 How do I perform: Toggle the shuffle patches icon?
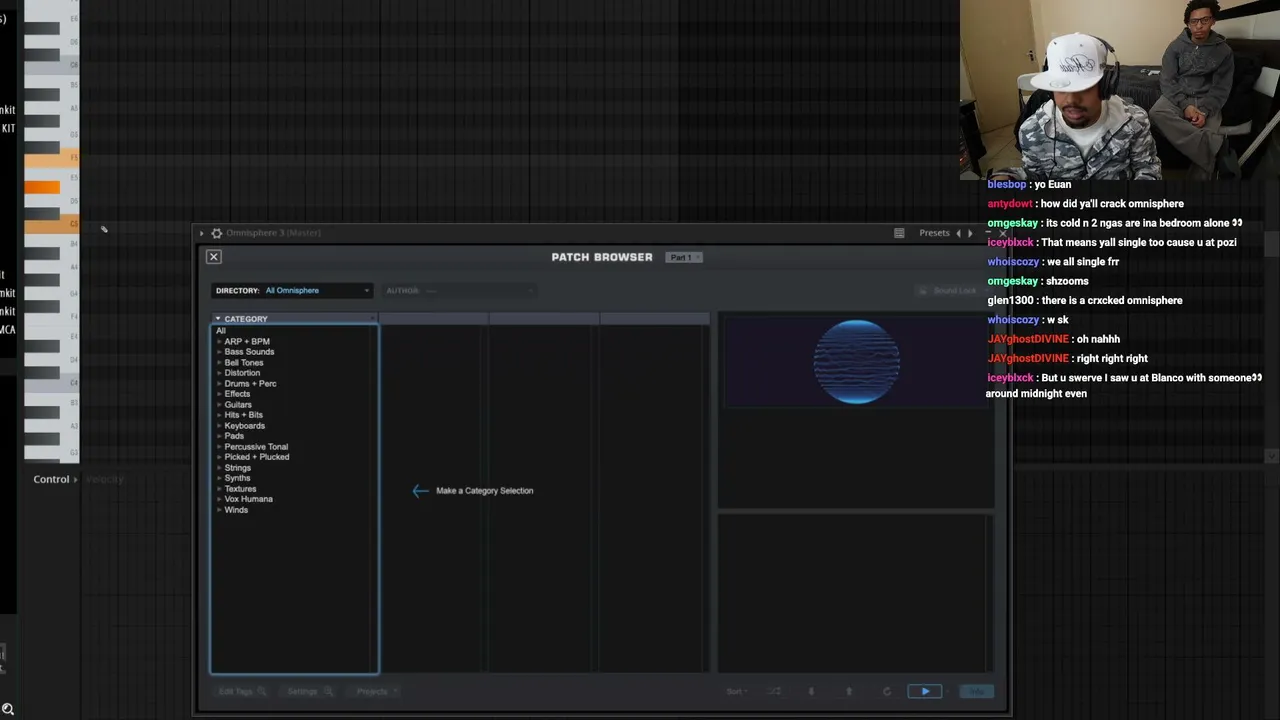point(774,692)
